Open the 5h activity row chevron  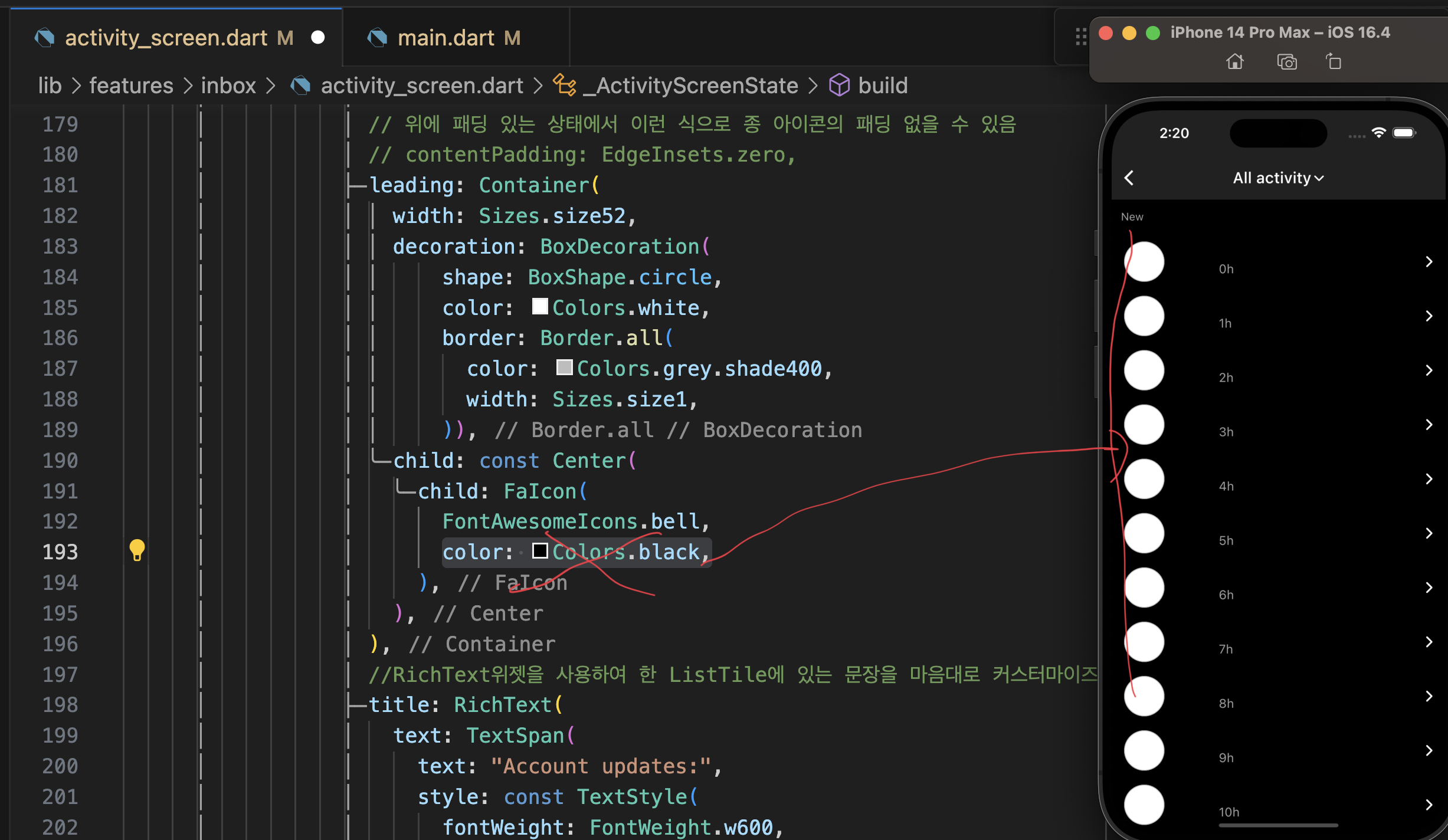[x=1429, y=533]
